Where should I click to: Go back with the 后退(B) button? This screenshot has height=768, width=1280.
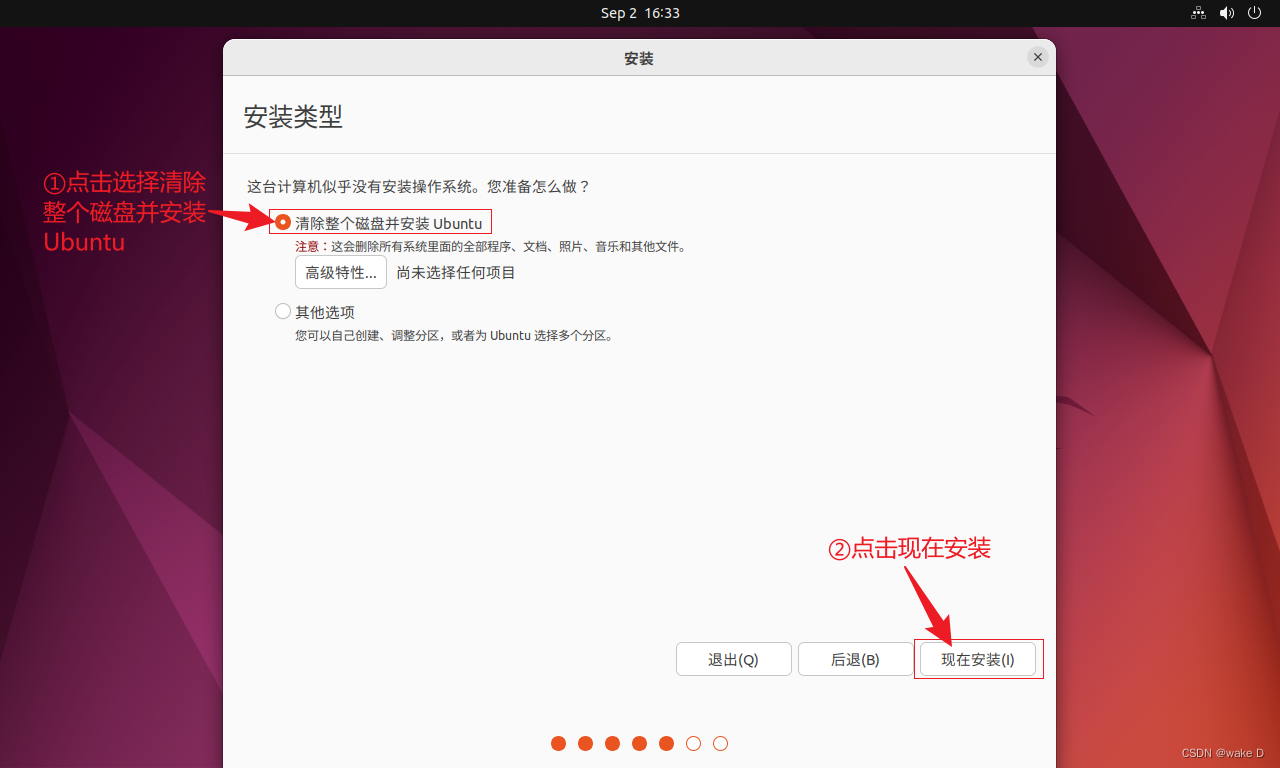tap(856, 660)
